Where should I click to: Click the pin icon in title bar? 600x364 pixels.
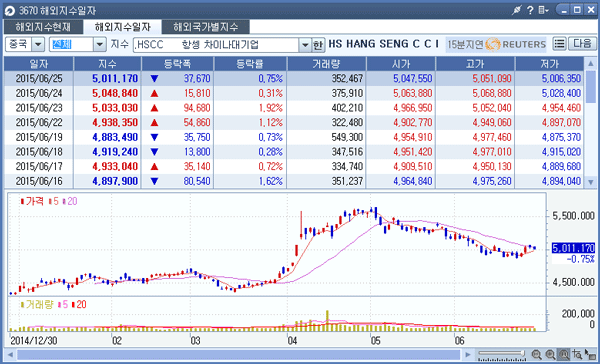[x=517, y=10]
